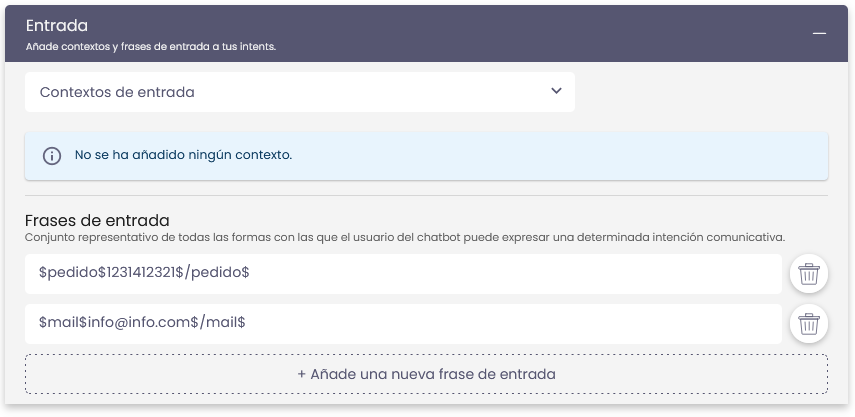
Task: Add a new input phrase
Action: pyautogui.click(x=426, y=374)
